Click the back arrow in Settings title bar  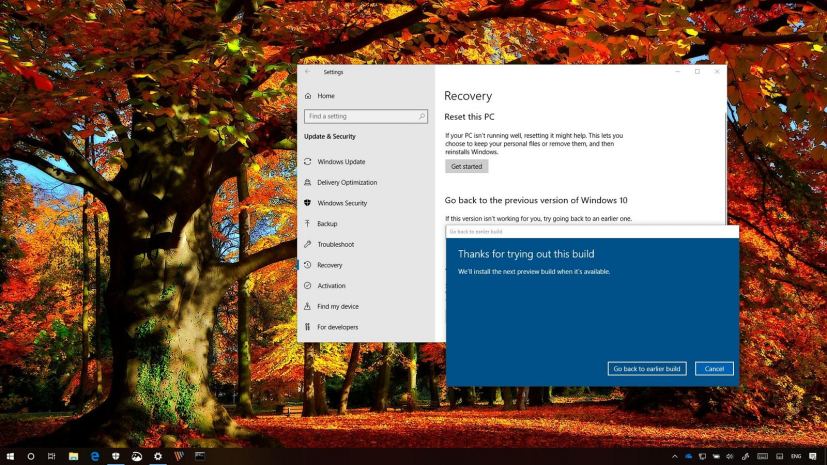(308, 72)
